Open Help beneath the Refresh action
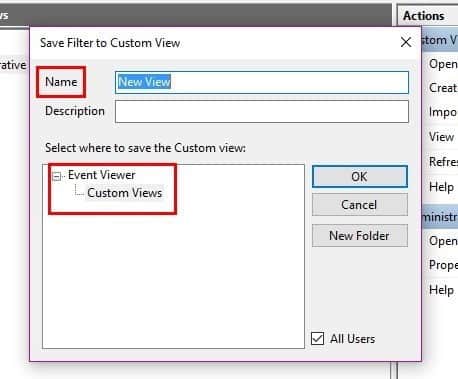 pos(441,187)
